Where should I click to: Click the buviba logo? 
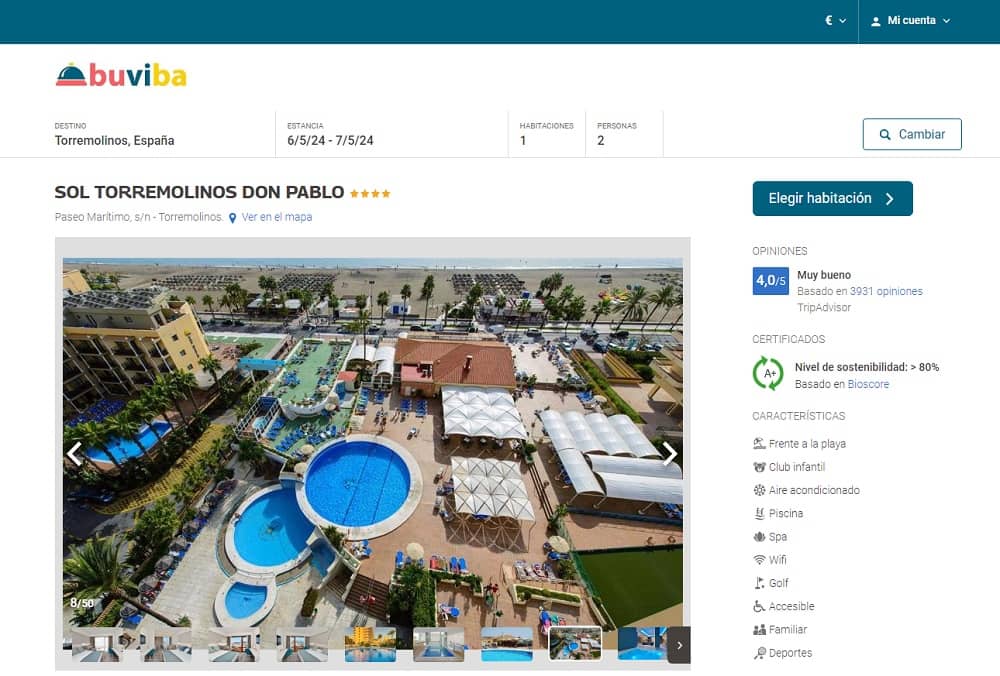(x=121, y=75)
